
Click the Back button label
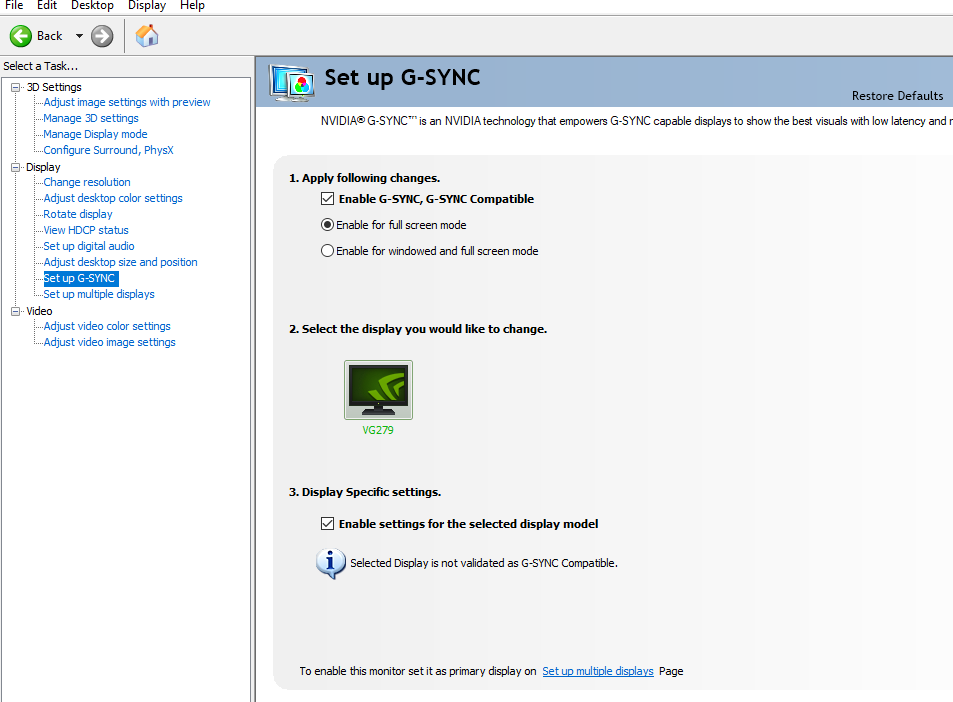(x=49, y=36)
